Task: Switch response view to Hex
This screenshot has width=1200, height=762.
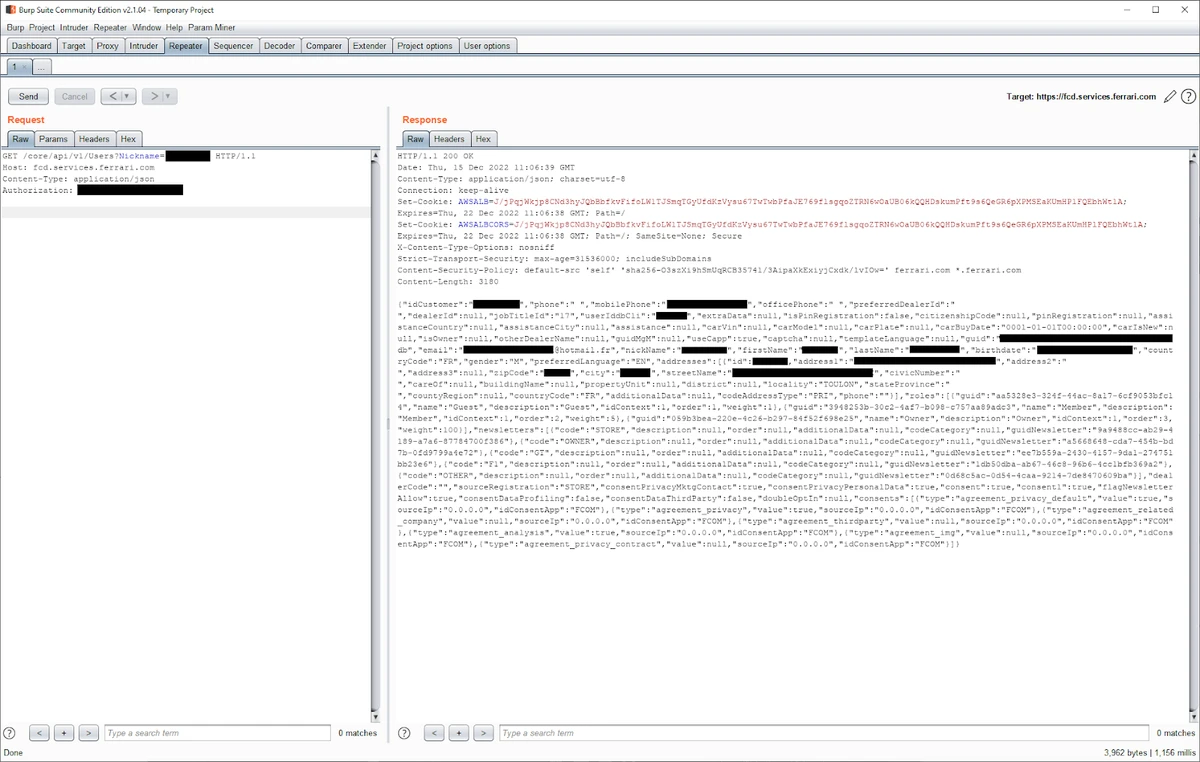Action: click(483, 139)
